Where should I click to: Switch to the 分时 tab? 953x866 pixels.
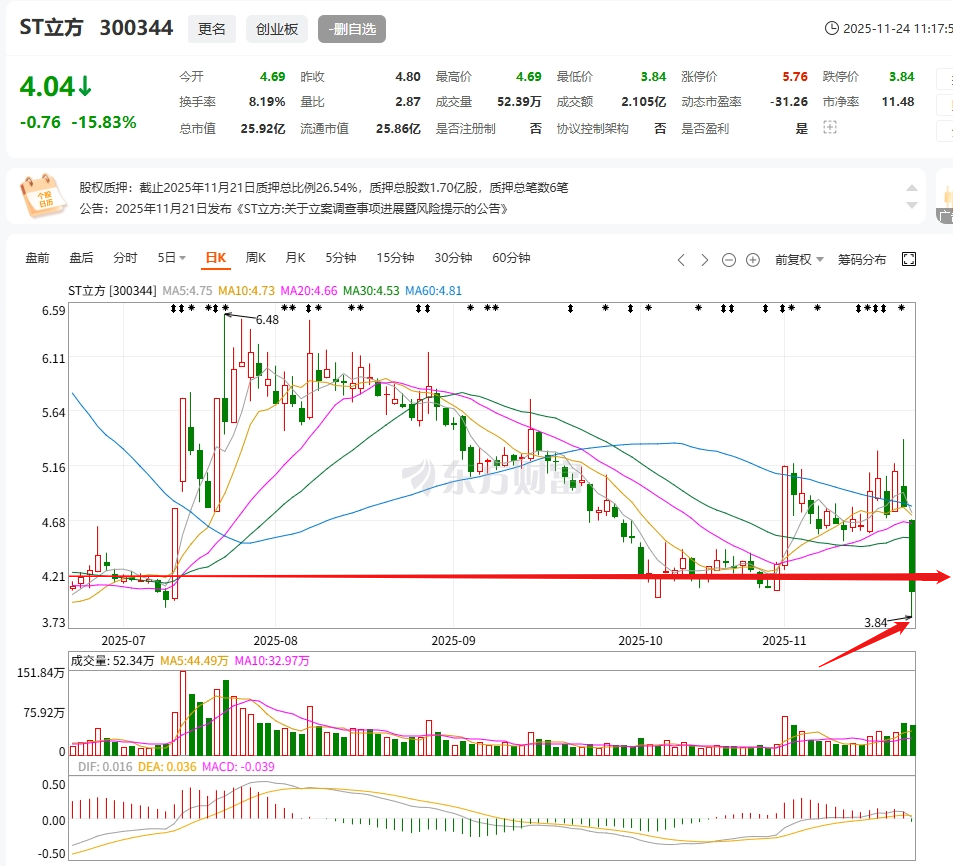(125, 258)
